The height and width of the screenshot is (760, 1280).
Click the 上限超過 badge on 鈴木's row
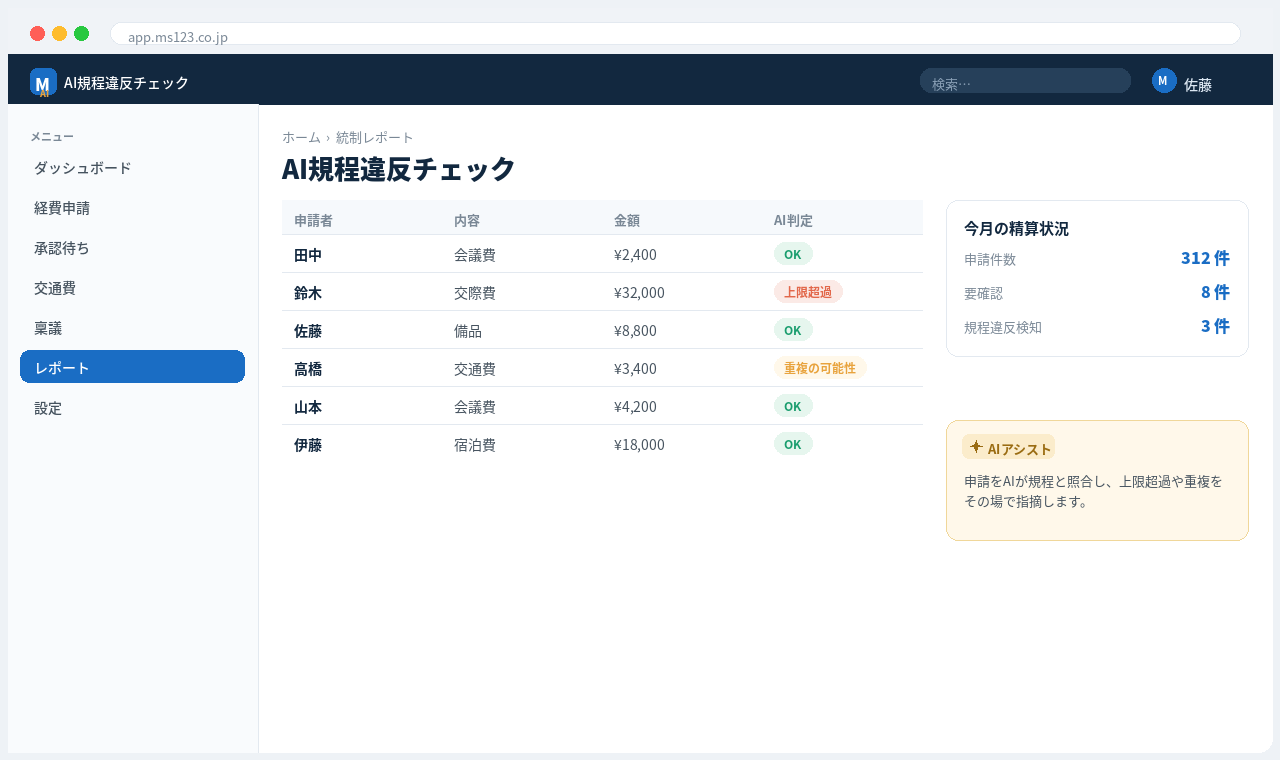tap(808, 292)
